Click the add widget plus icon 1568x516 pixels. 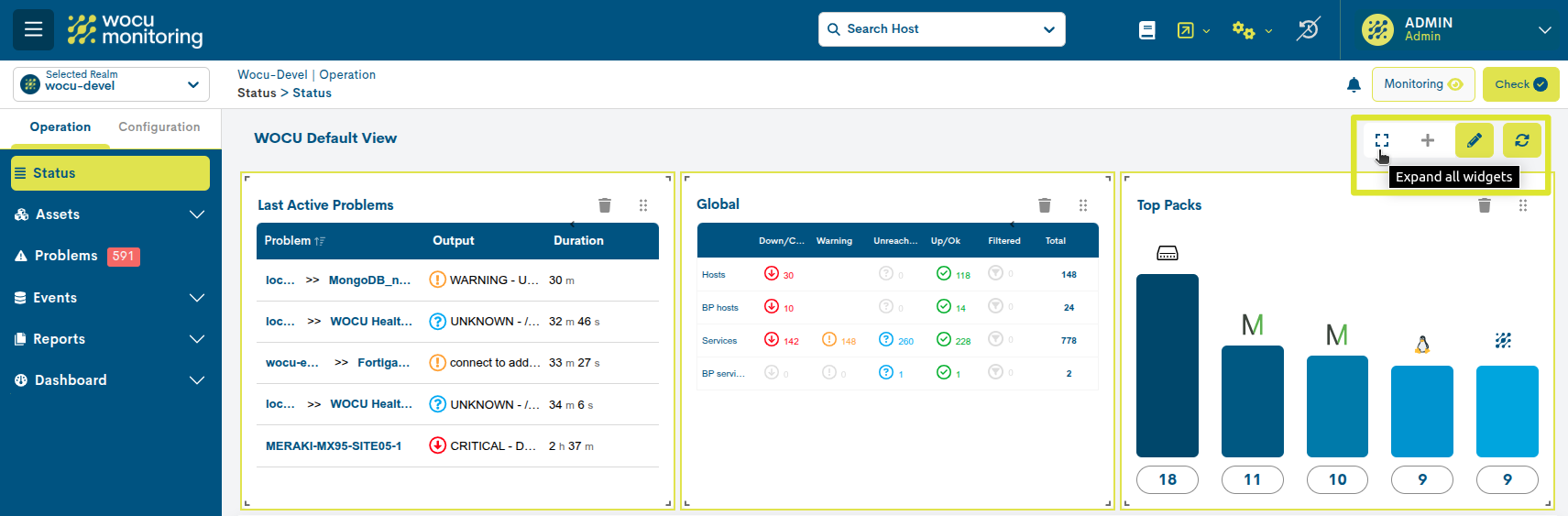tap(1427, 140)
